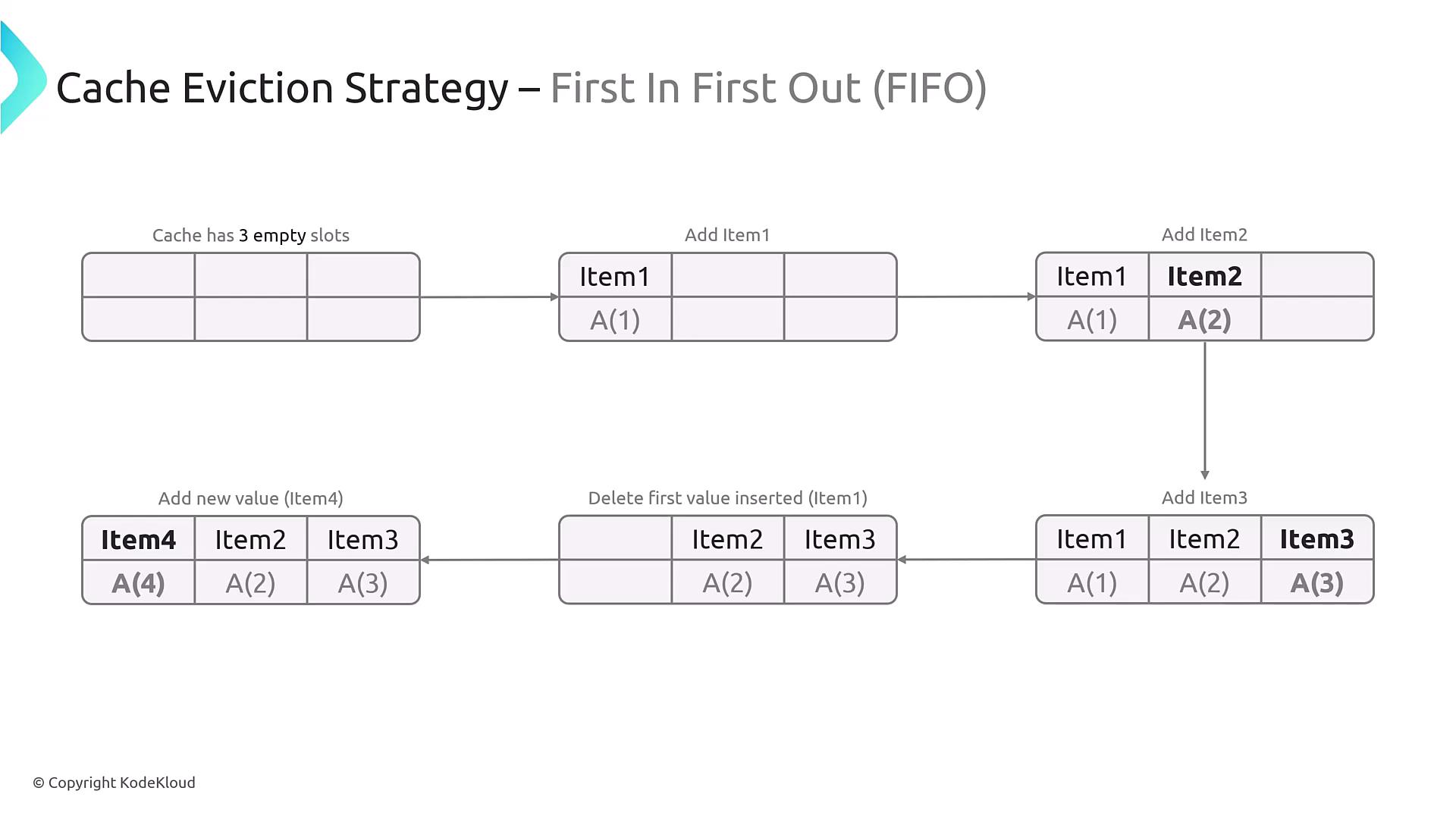Click the "Add Item2" step label
The height and width of the screenshot is (819, 1456).
pos(1204,235)
